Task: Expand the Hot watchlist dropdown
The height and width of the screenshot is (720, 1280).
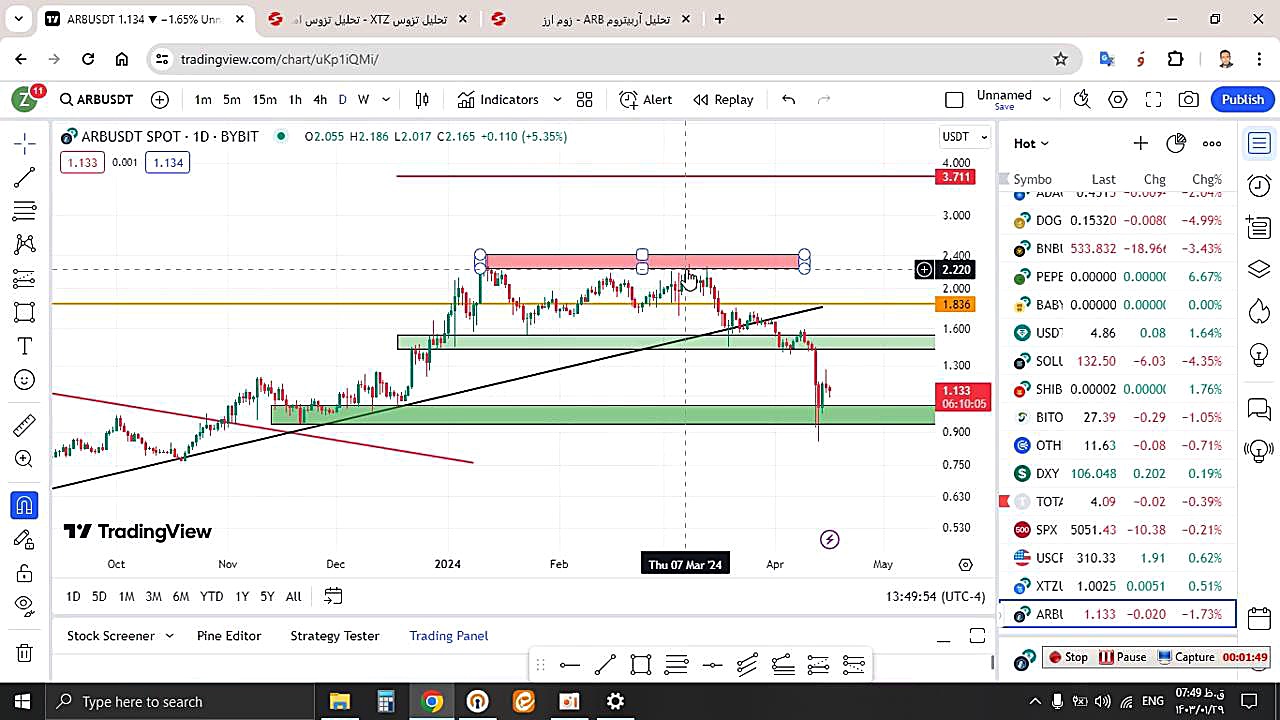Action: pos(1031,143)
